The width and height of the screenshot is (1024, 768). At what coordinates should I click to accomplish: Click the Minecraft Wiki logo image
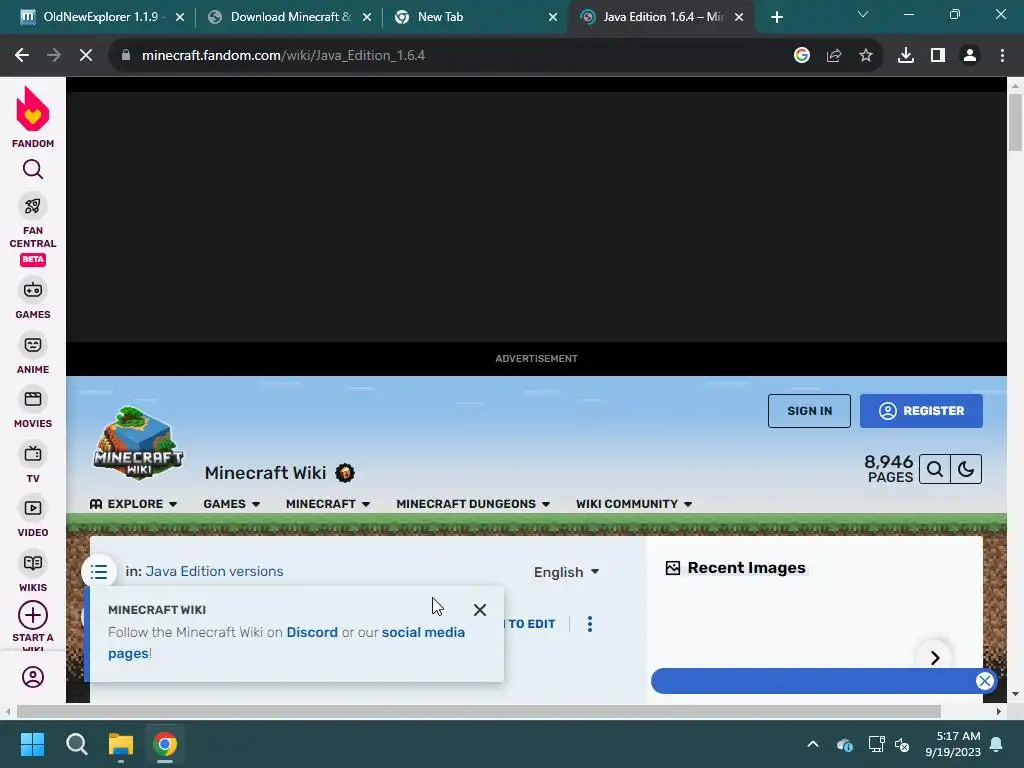138,443
